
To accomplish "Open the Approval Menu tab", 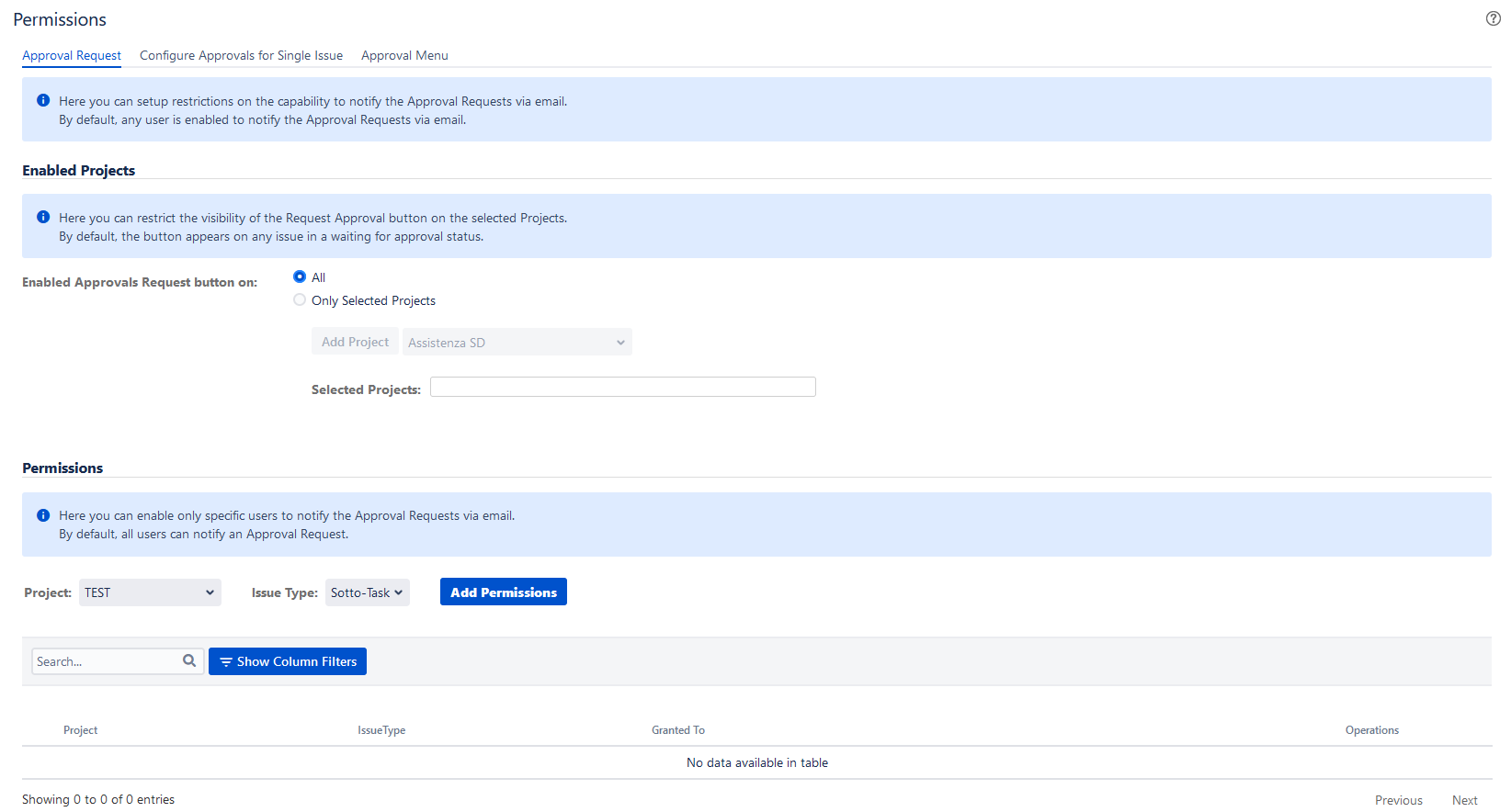I will (x=404, y=55).
